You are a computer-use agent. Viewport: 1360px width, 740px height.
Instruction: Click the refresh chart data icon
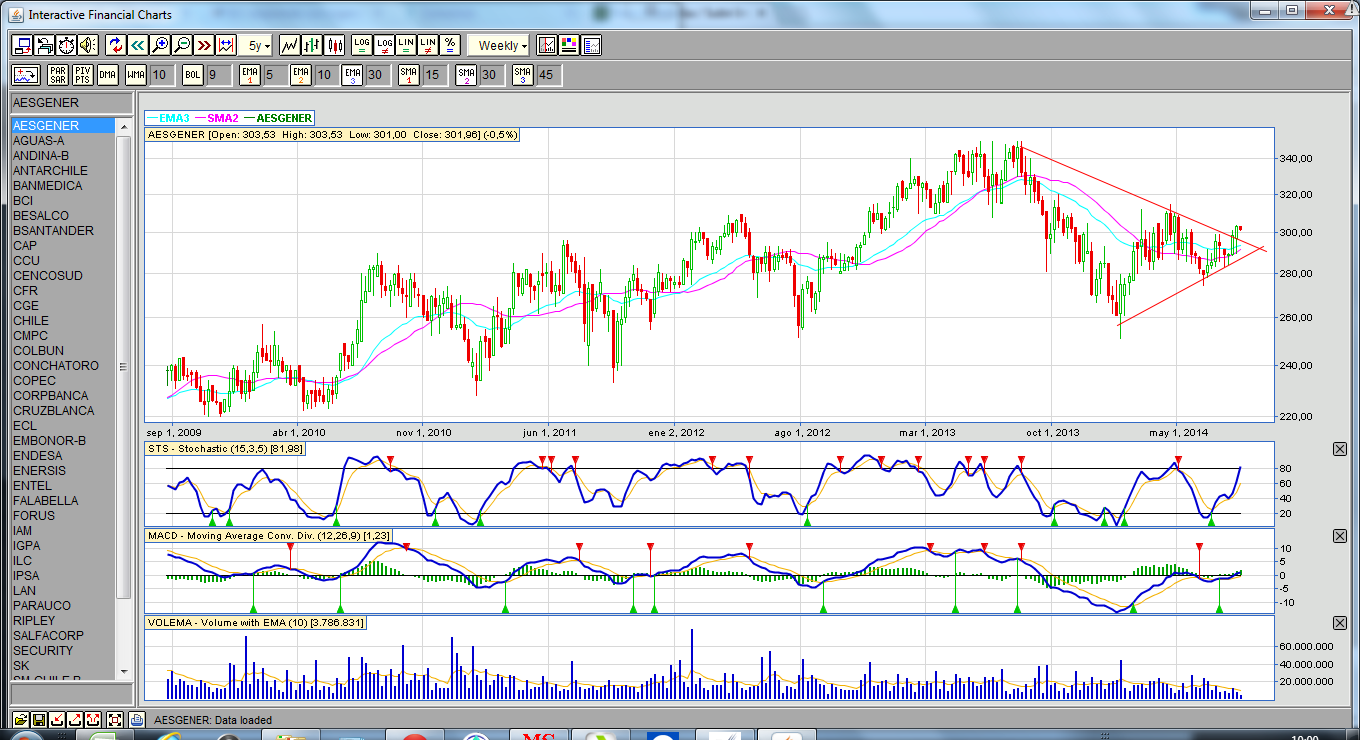pos(115,45)
